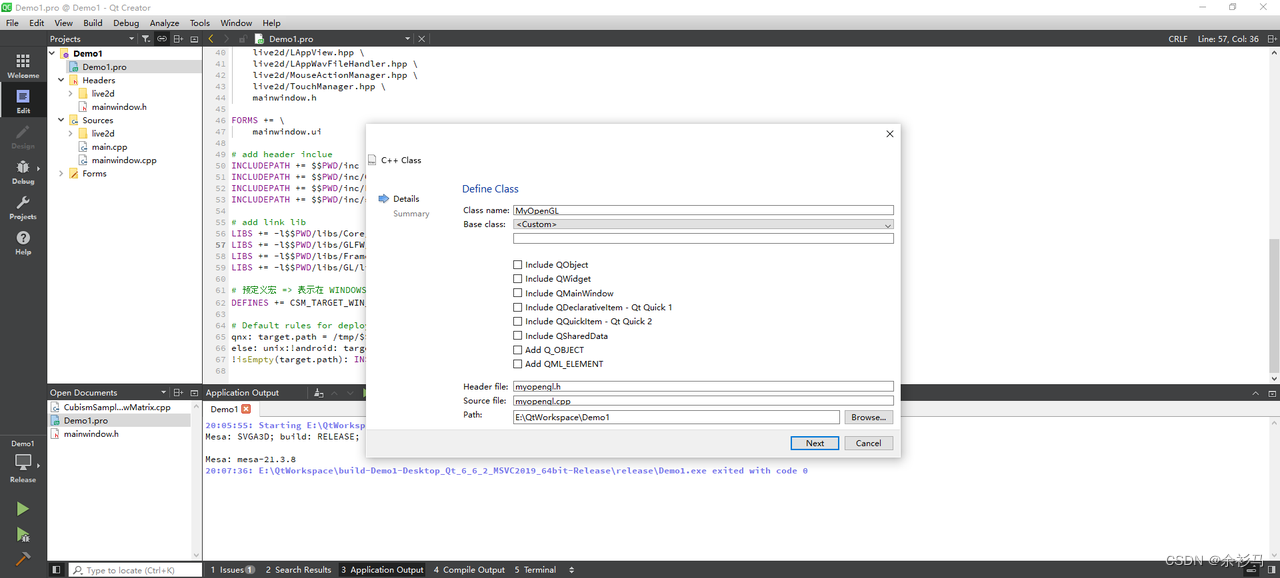
Task: Click the Type to locate search box
Action: tap(135, 570)
